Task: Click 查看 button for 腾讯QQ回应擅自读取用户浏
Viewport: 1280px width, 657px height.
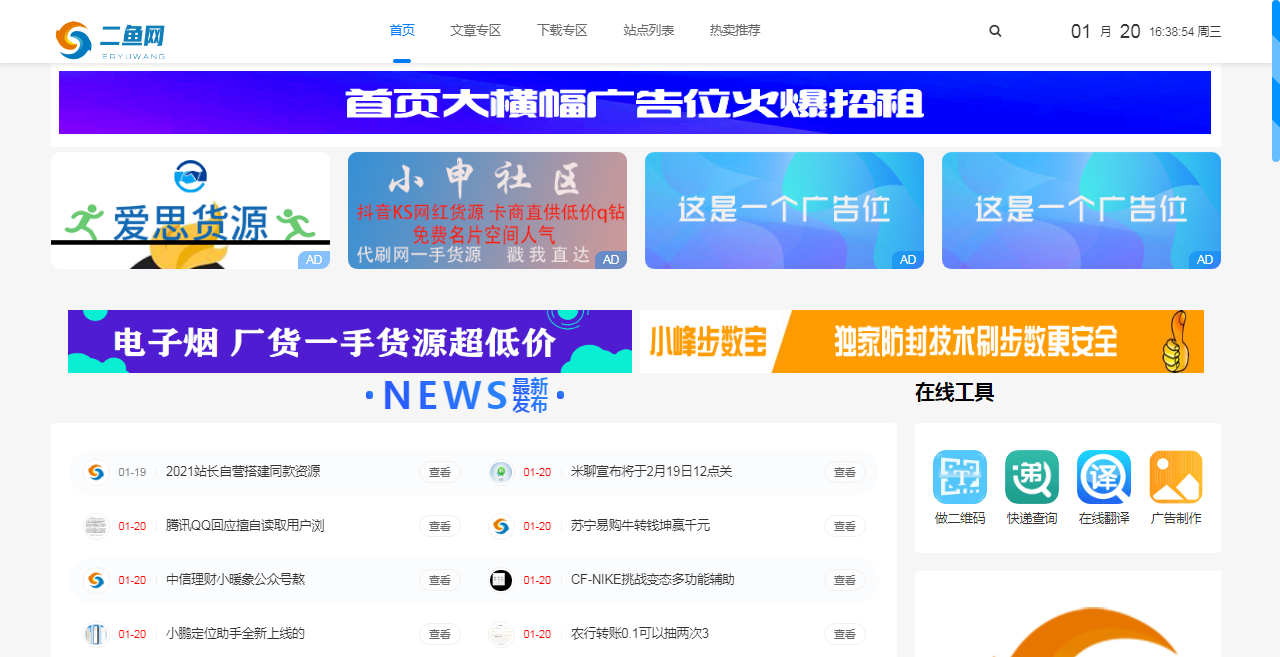Action: pyautogui.click(x=440, y=526)
